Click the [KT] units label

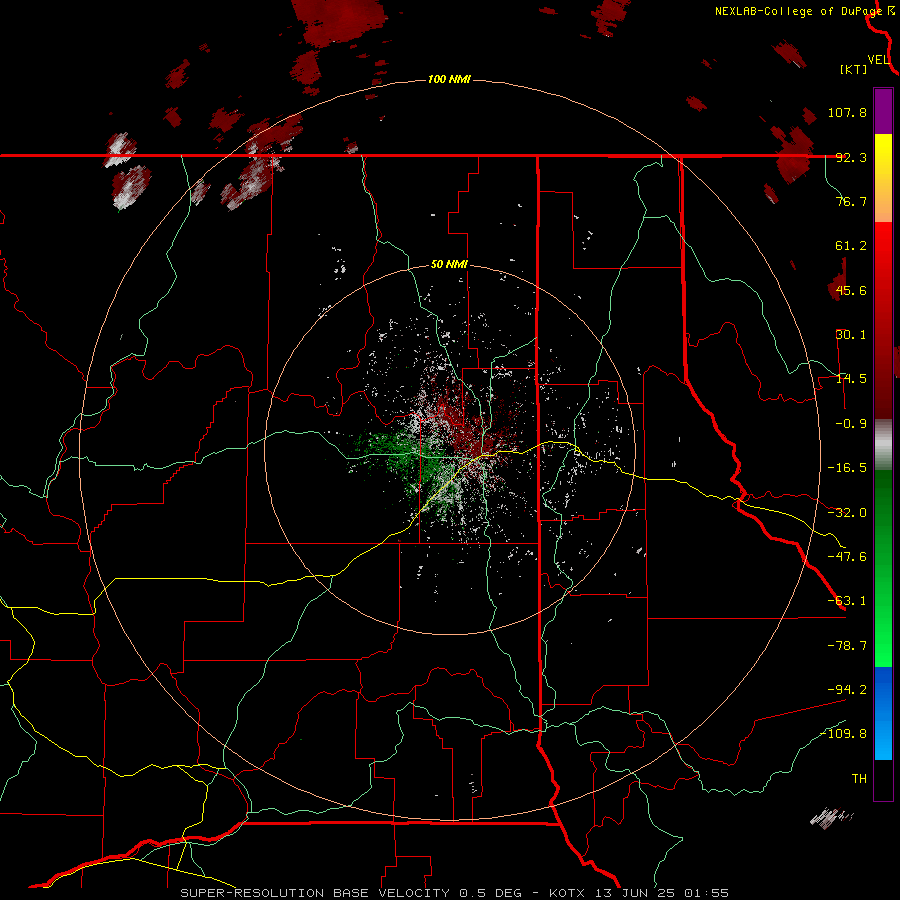point(854,70)
